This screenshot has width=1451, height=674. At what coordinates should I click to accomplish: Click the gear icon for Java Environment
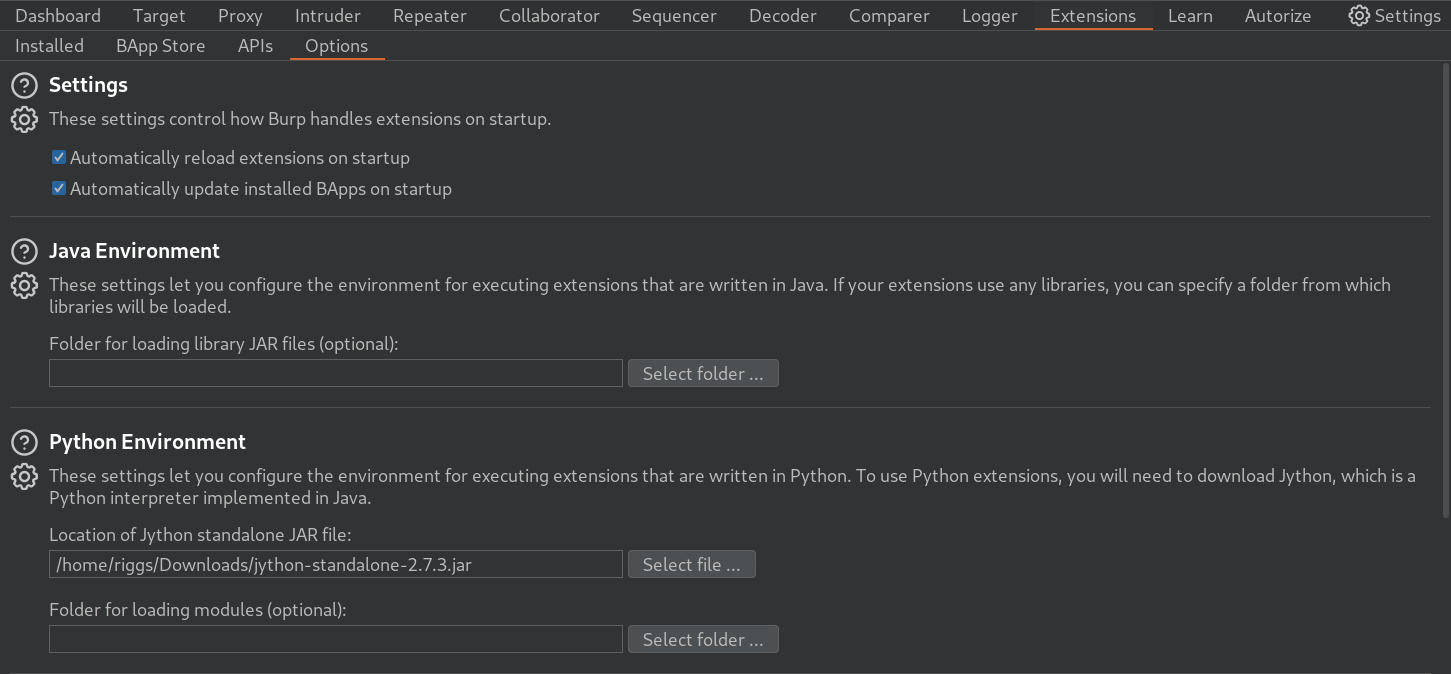pyautogui.click(x=24, y=286)
